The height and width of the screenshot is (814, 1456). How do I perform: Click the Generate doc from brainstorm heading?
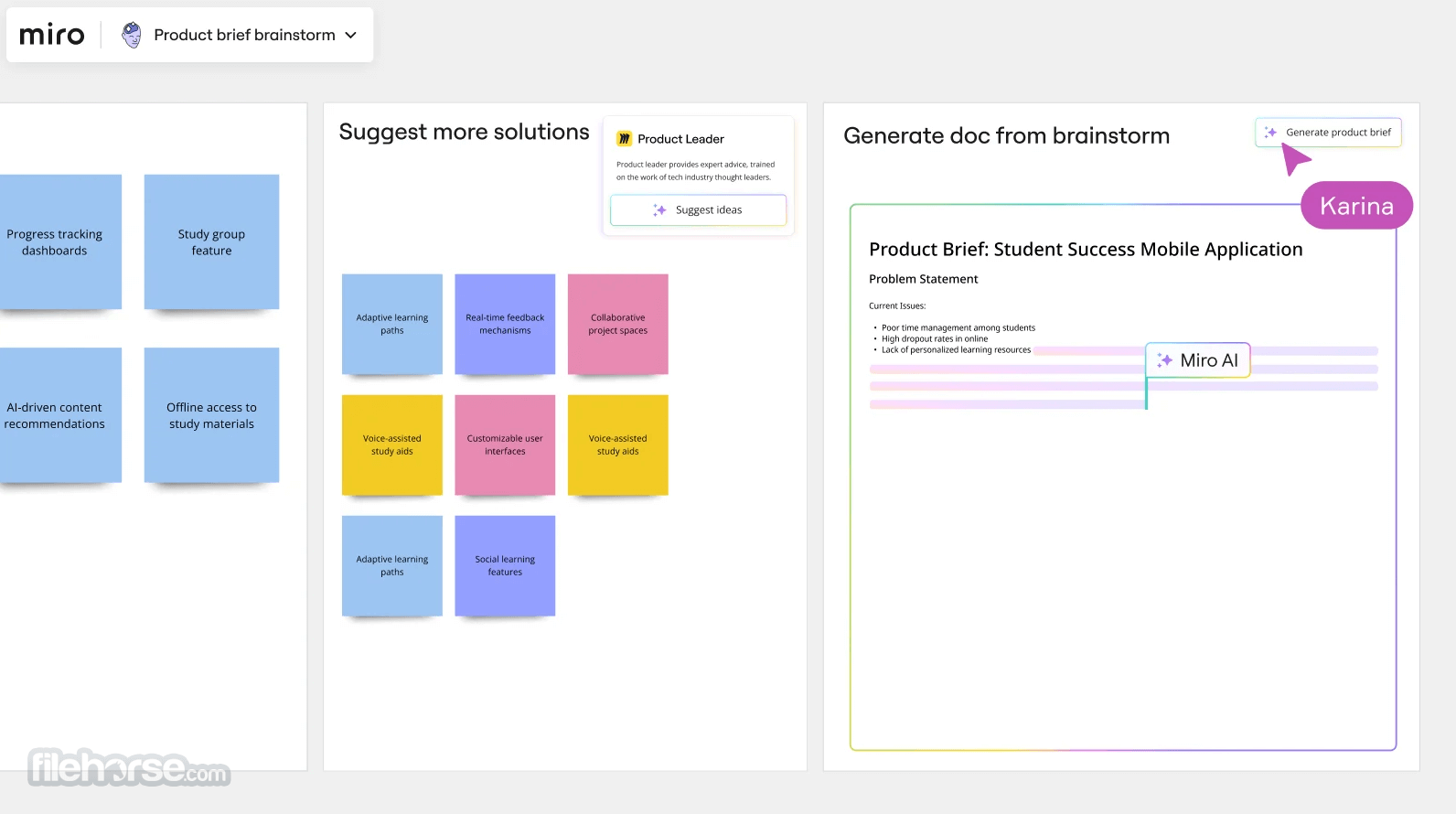(1006, 135)
